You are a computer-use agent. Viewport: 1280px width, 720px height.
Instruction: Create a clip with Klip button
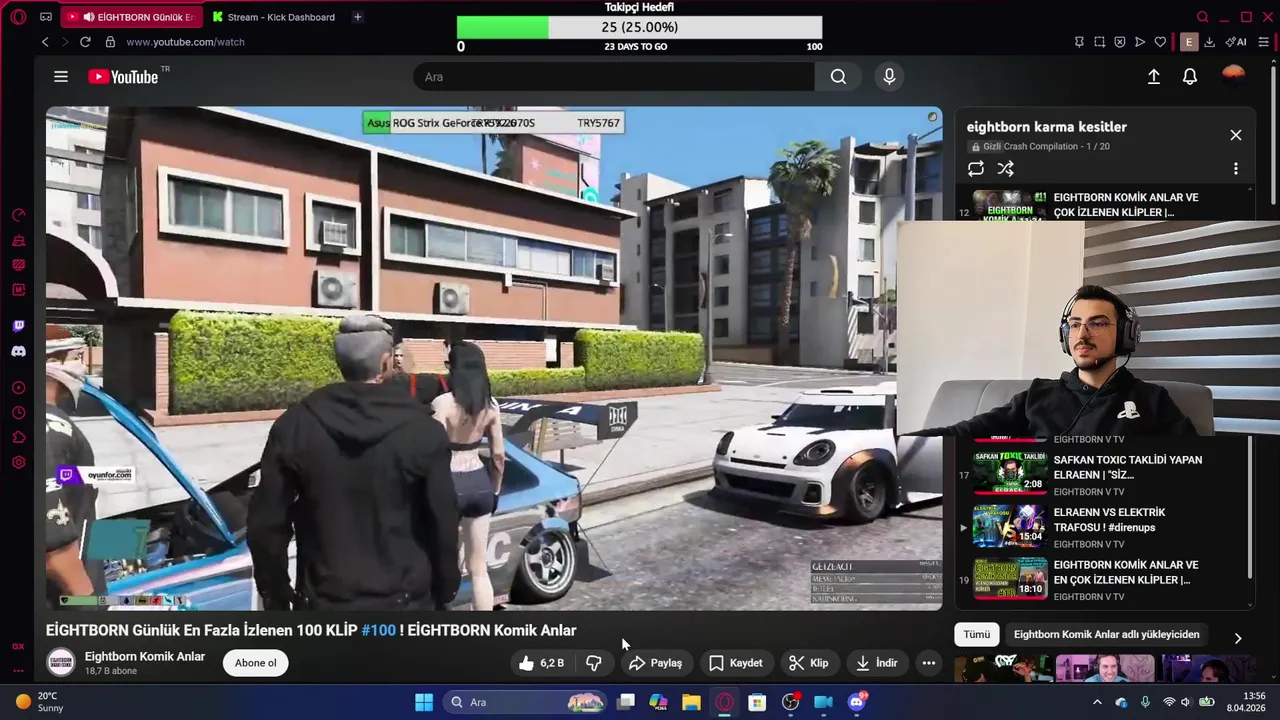tap(808, 663)
